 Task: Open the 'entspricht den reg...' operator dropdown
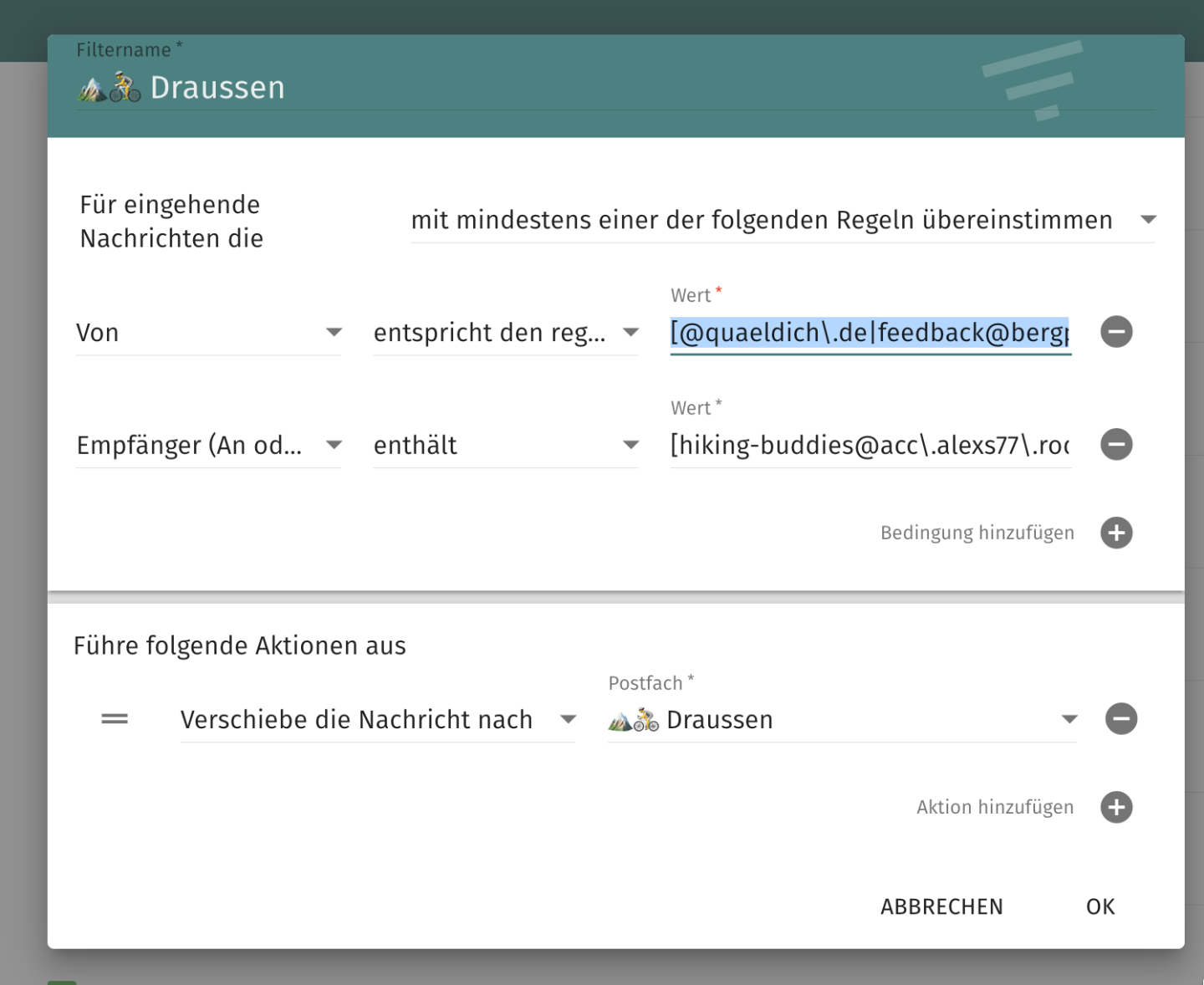pos(506,333)
